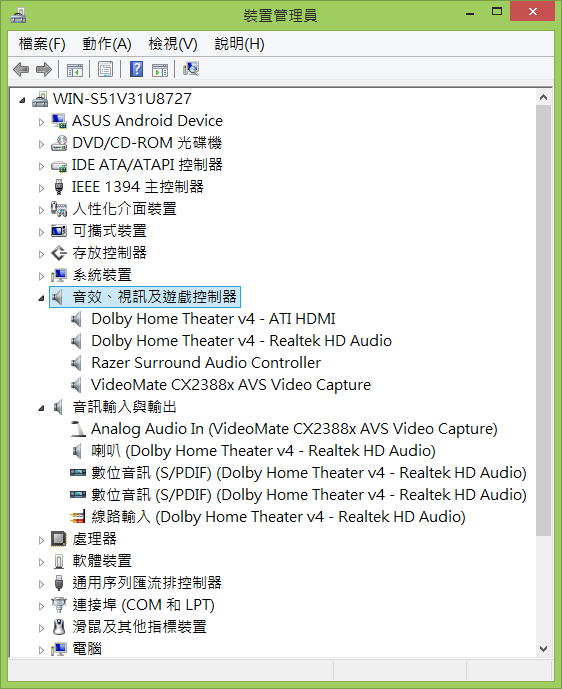Click the scrollbar up arrow
Image resolution: width=562 pixels, height=689 pixels.
pos(544,97)
